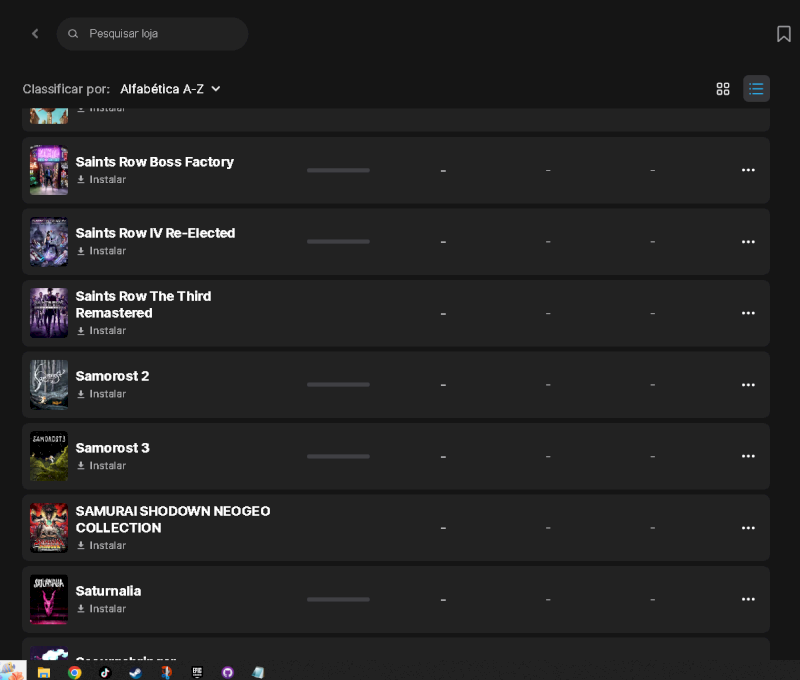The width and height of the screenshot is (800, 680).
Task: Open Saturnalia cover thumbnail
Action: coord(49,599)
